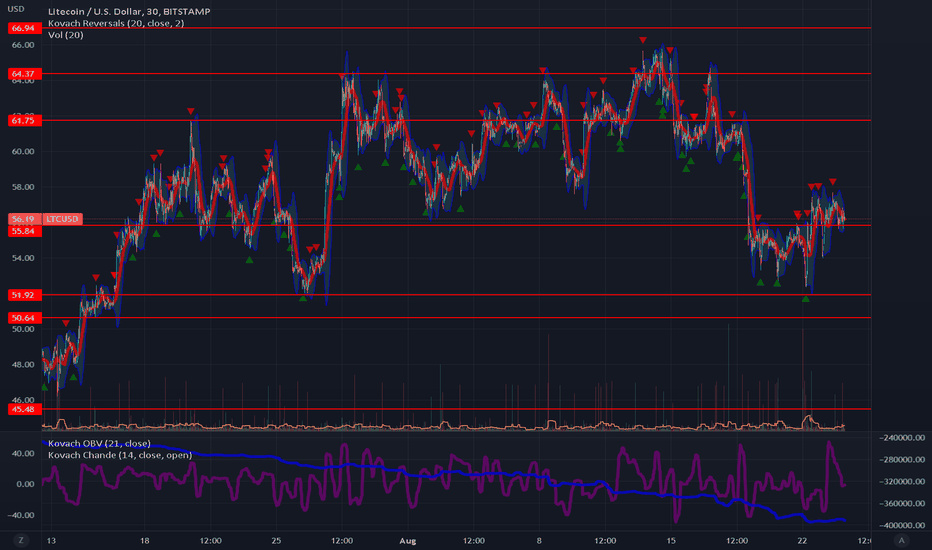Viewport: 932px width, 550px height.
Task: Click the 51.92 horizontal line price label
Action: [x=25, y=295]
